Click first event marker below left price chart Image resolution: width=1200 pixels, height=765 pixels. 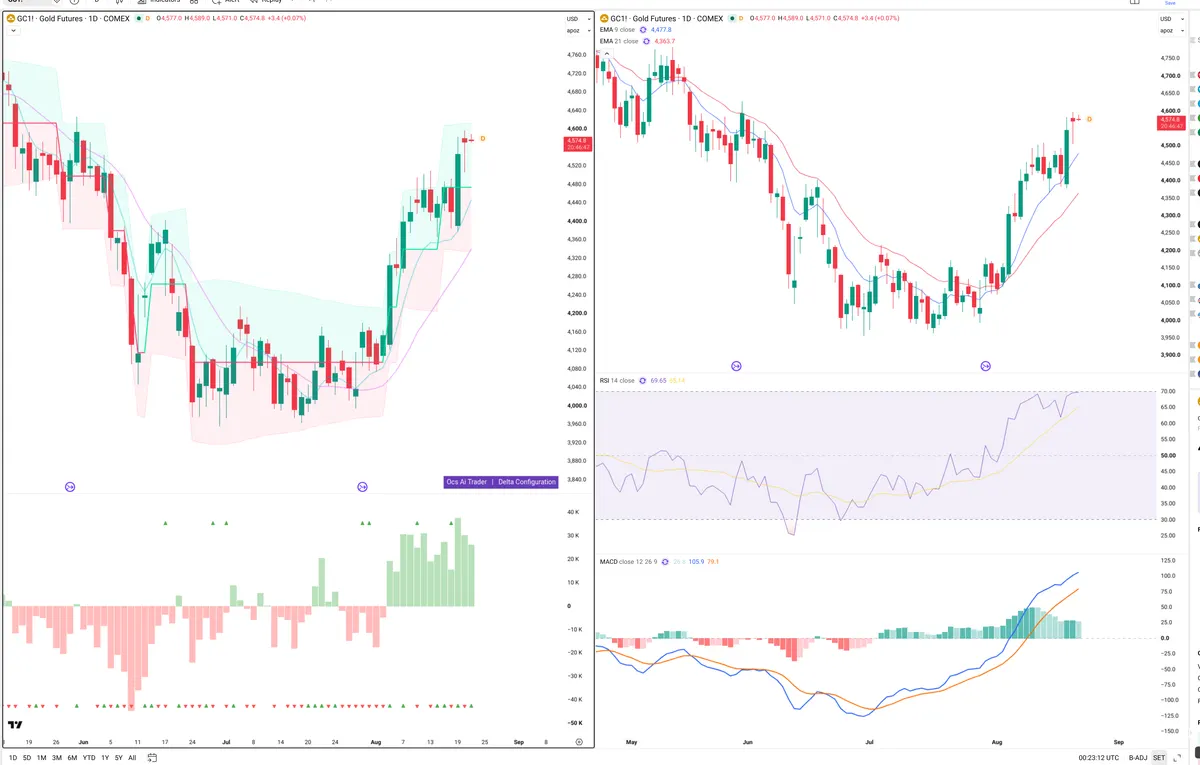point(70,487)
